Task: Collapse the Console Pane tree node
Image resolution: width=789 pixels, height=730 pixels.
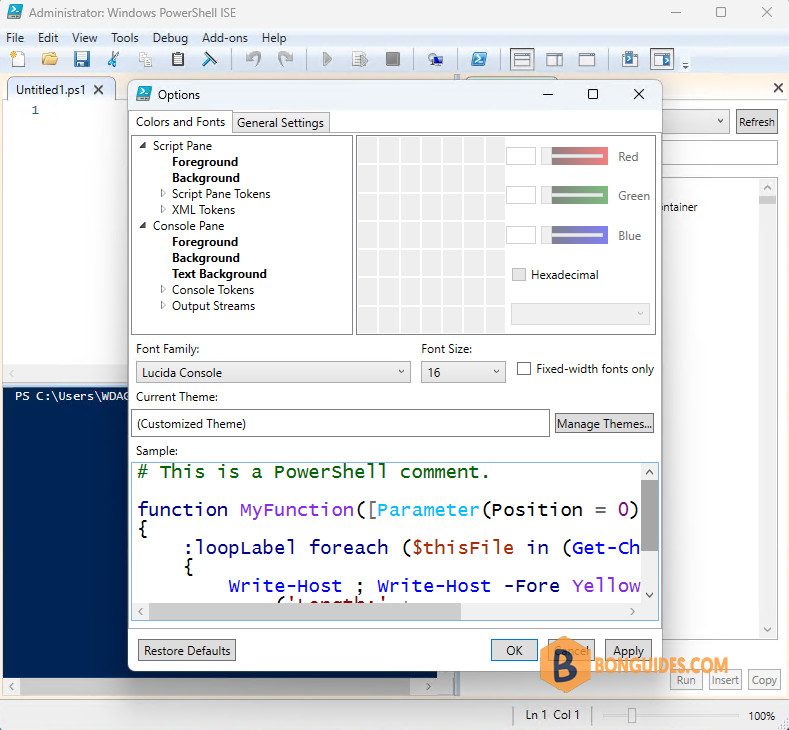Action: click(143, 225)
